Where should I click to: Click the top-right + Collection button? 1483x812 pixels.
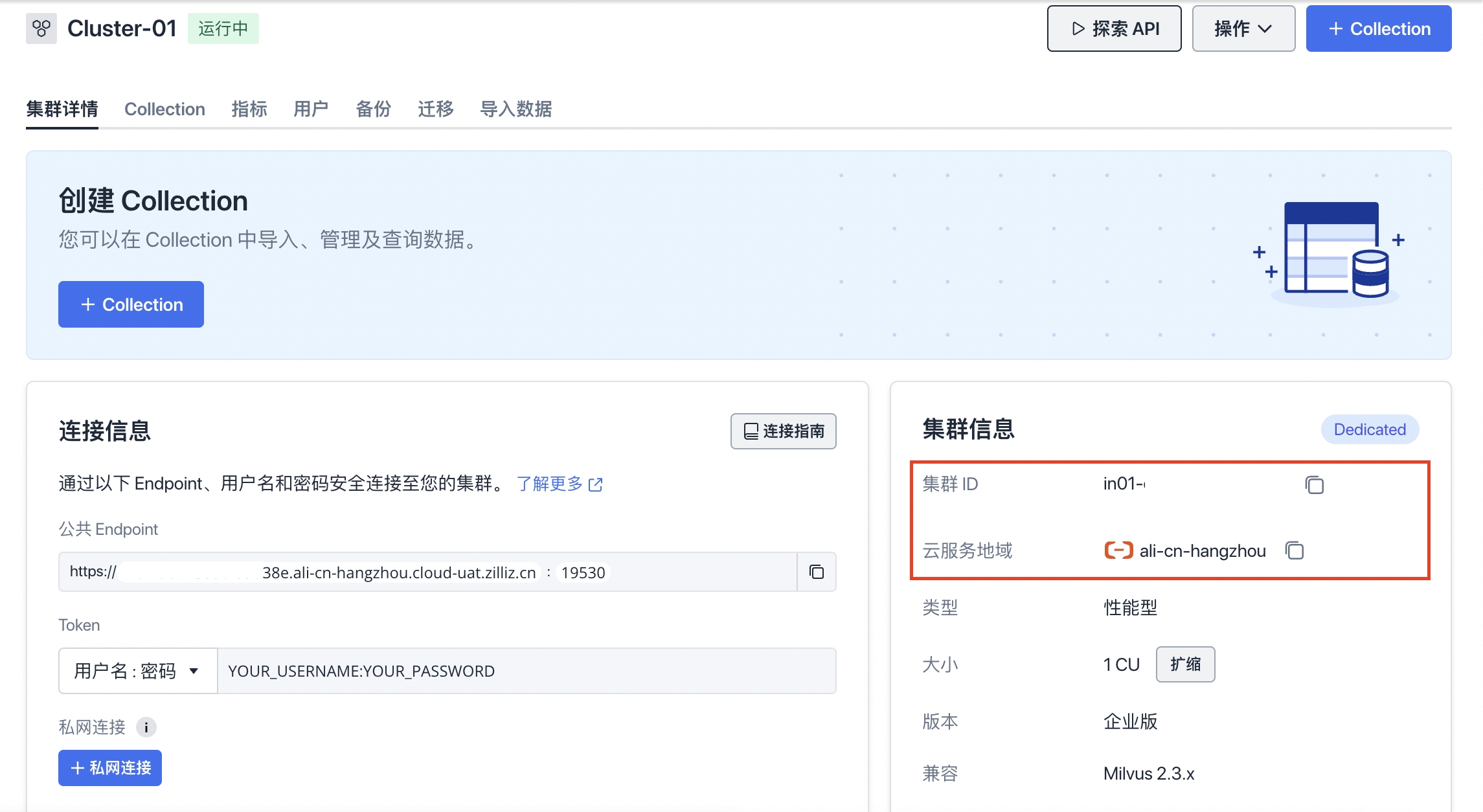tap(1379, 28)
